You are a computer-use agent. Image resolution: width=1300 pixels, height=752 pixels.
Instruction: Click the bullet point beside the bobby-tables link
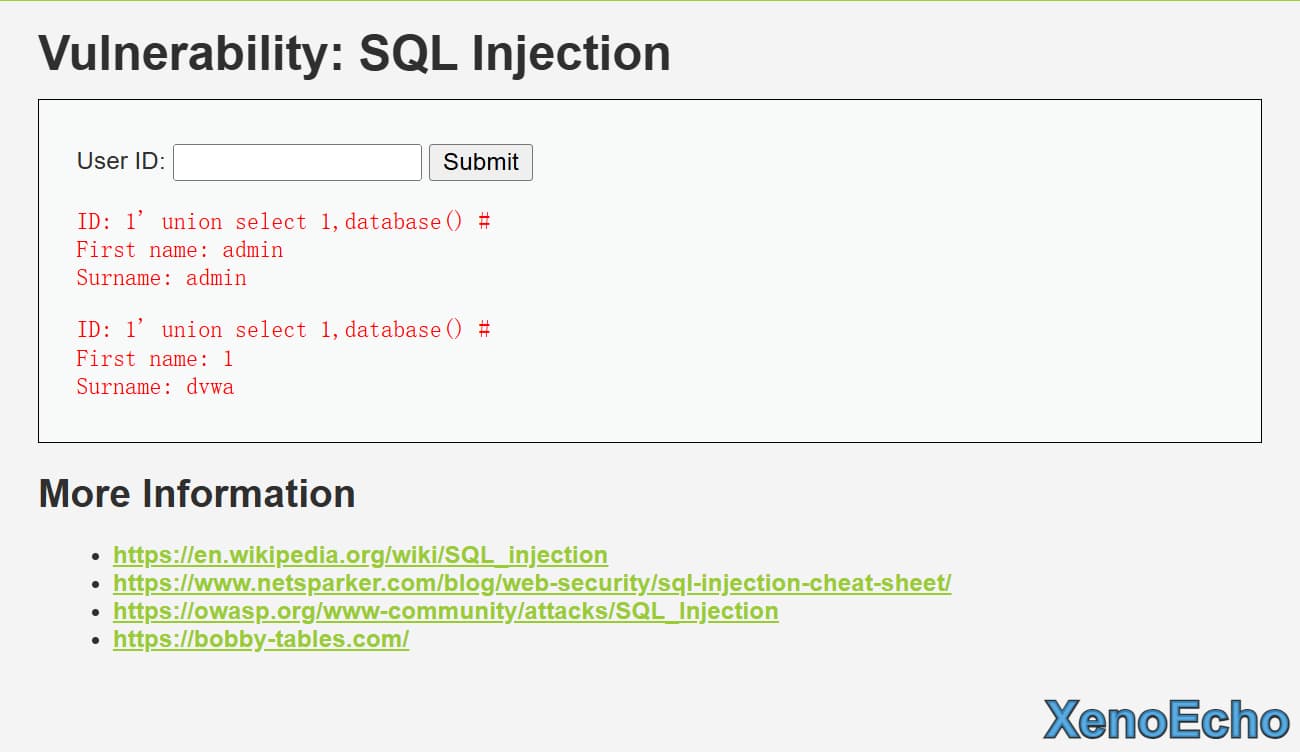96,640
